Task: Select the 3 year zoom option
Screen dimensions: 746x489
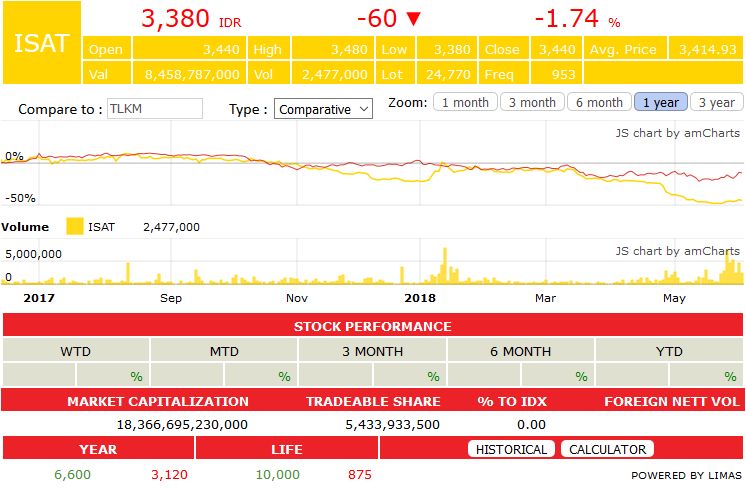Action: 717,102
